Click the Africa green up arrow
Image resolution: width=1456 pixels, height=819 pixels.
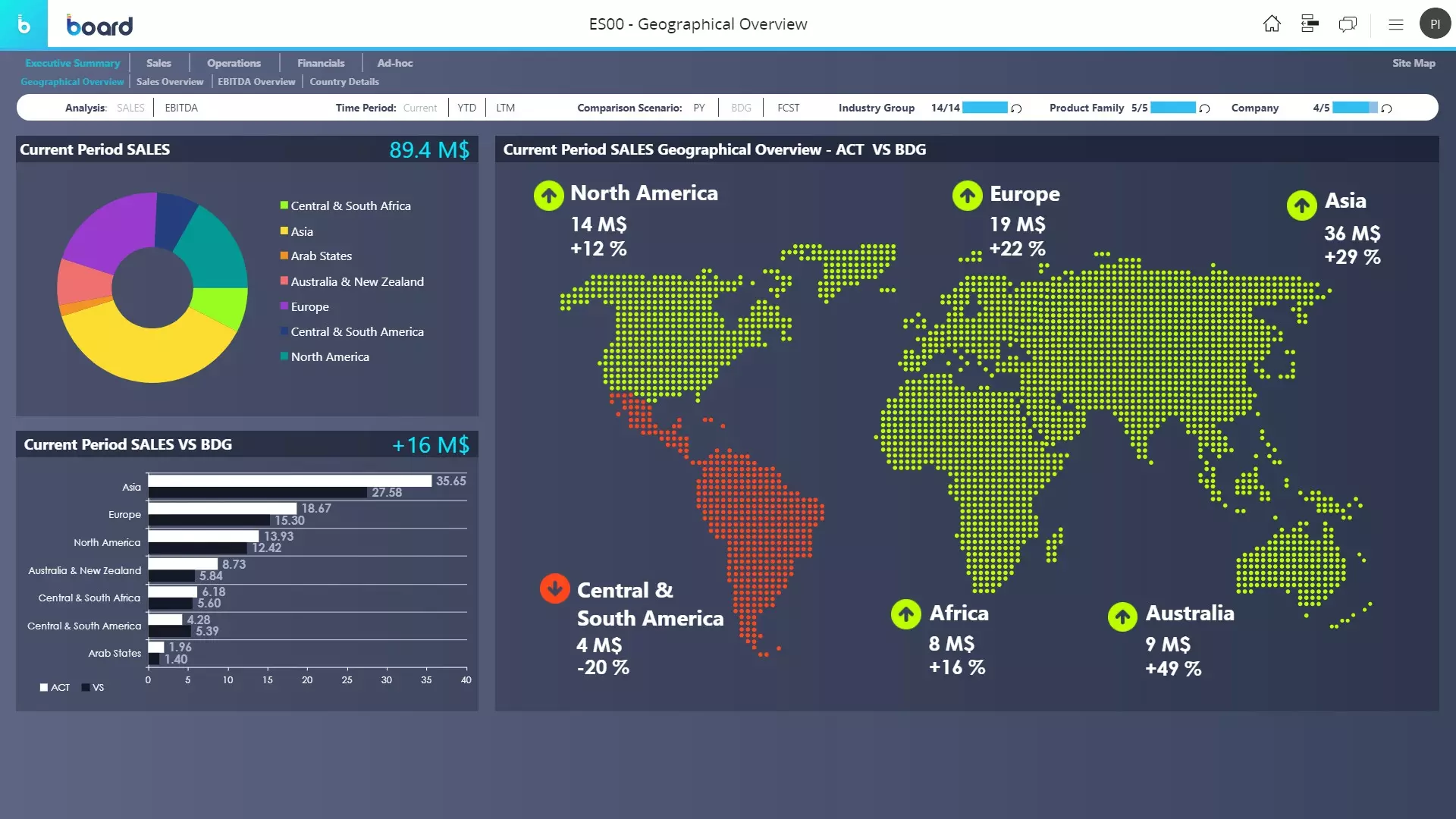(906, 614)
